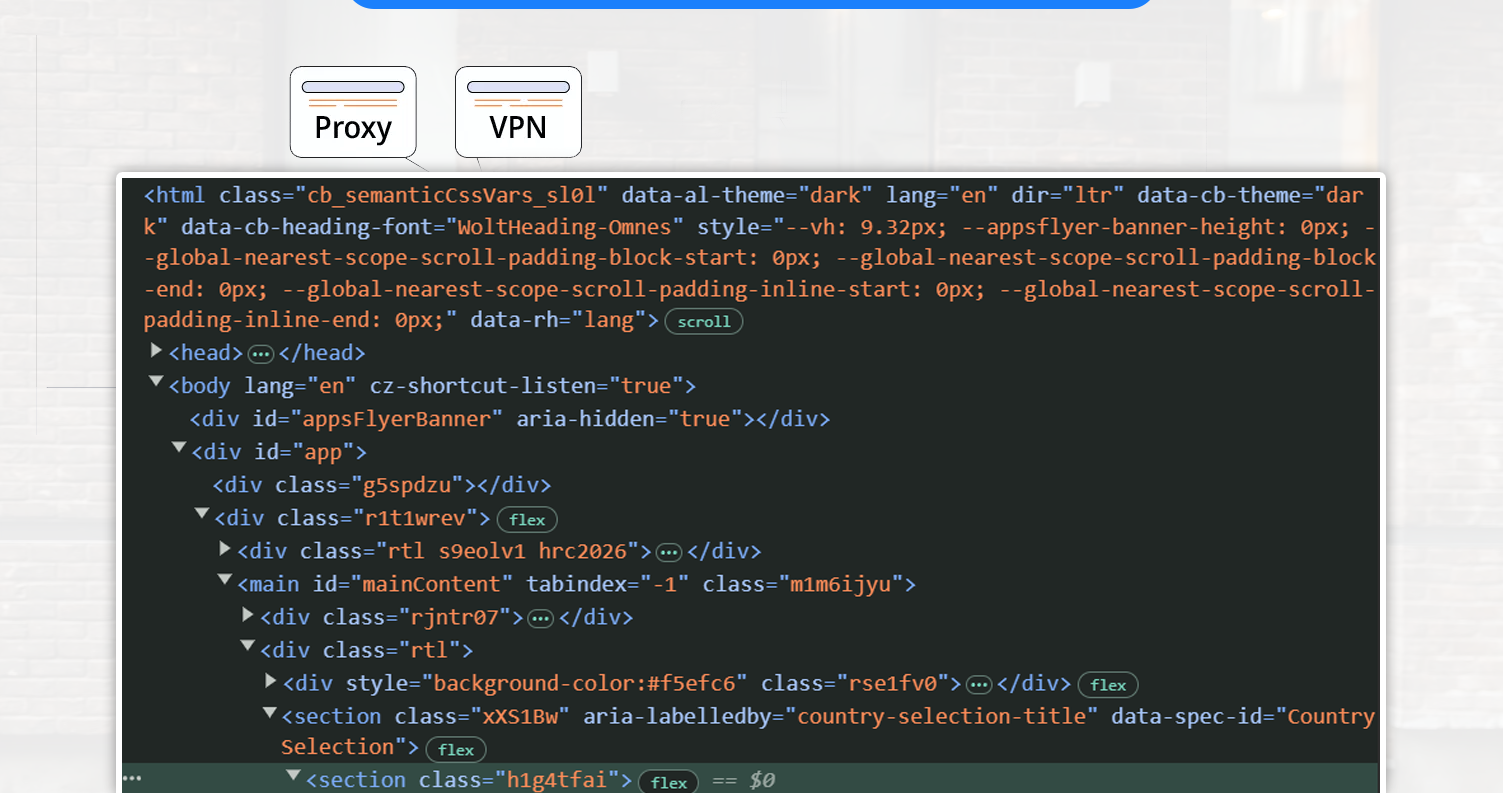Expand the head element node
This screenshot has width=1503, height=793.
point(156,351)
